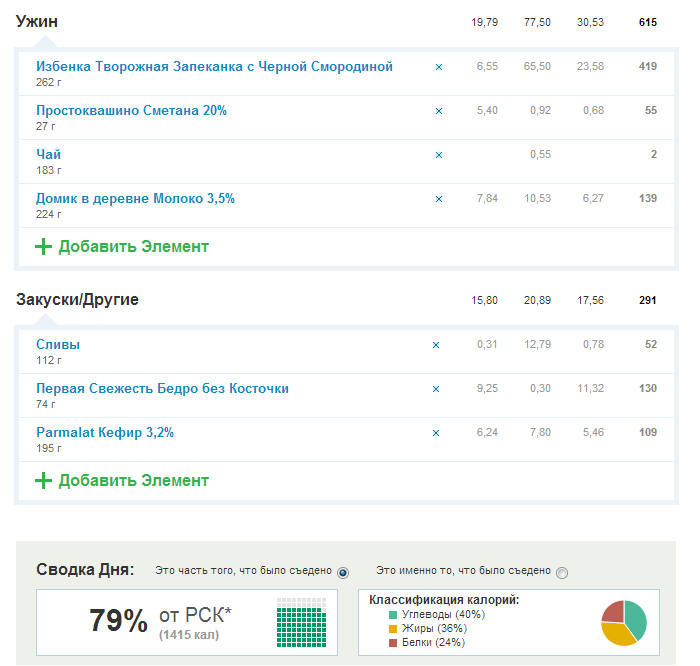
Task: Click 183 г portion under Чай
Action: [49, 170]
